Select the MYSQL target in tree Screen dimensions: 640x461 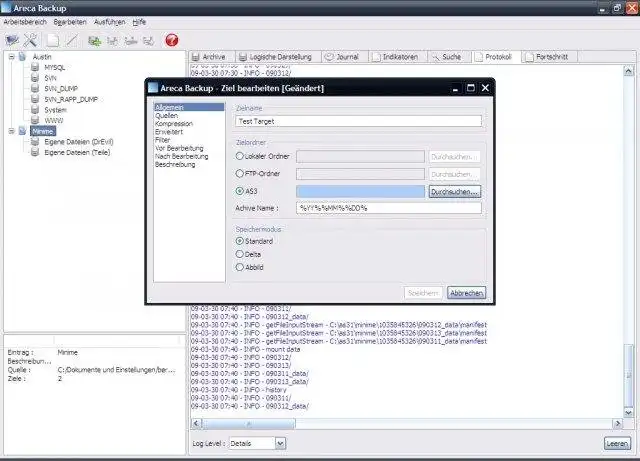[x=55, y=67]
